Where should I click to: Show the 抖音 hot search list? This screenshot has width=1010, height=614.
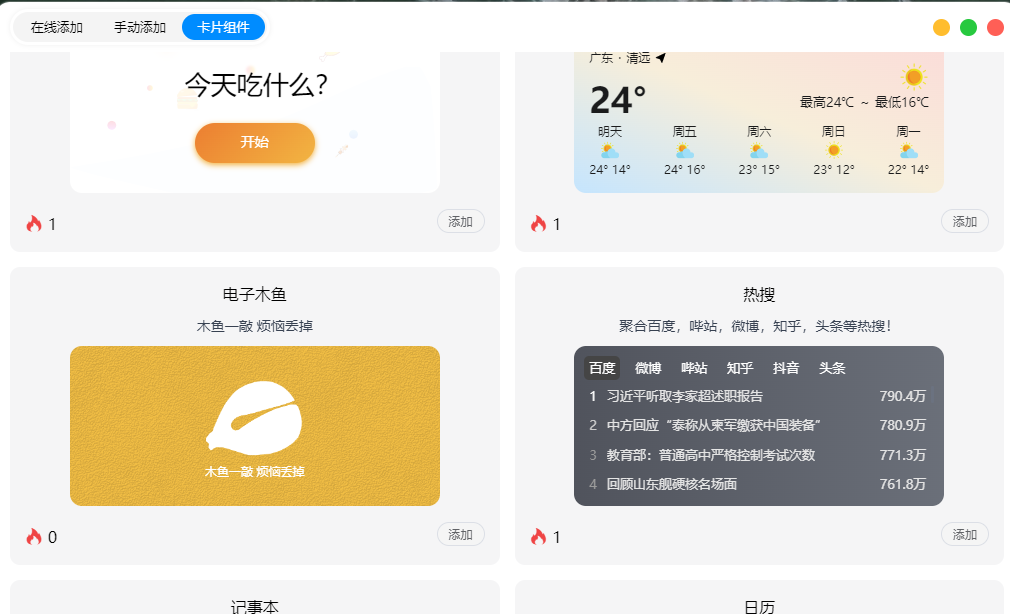pos(786,368)
